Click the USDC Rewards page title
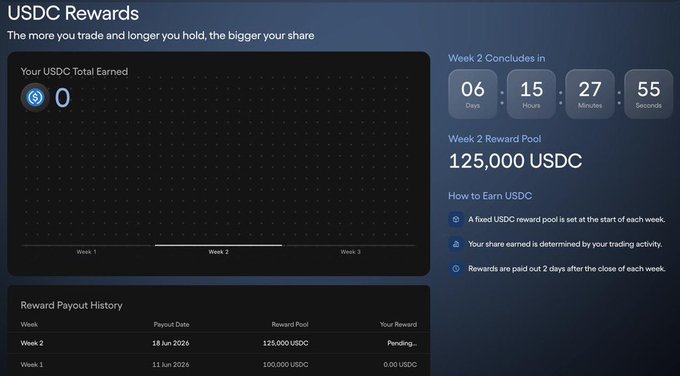Image resolution: width=680 pixels, height=376 pixels. [x=73, y=13]
